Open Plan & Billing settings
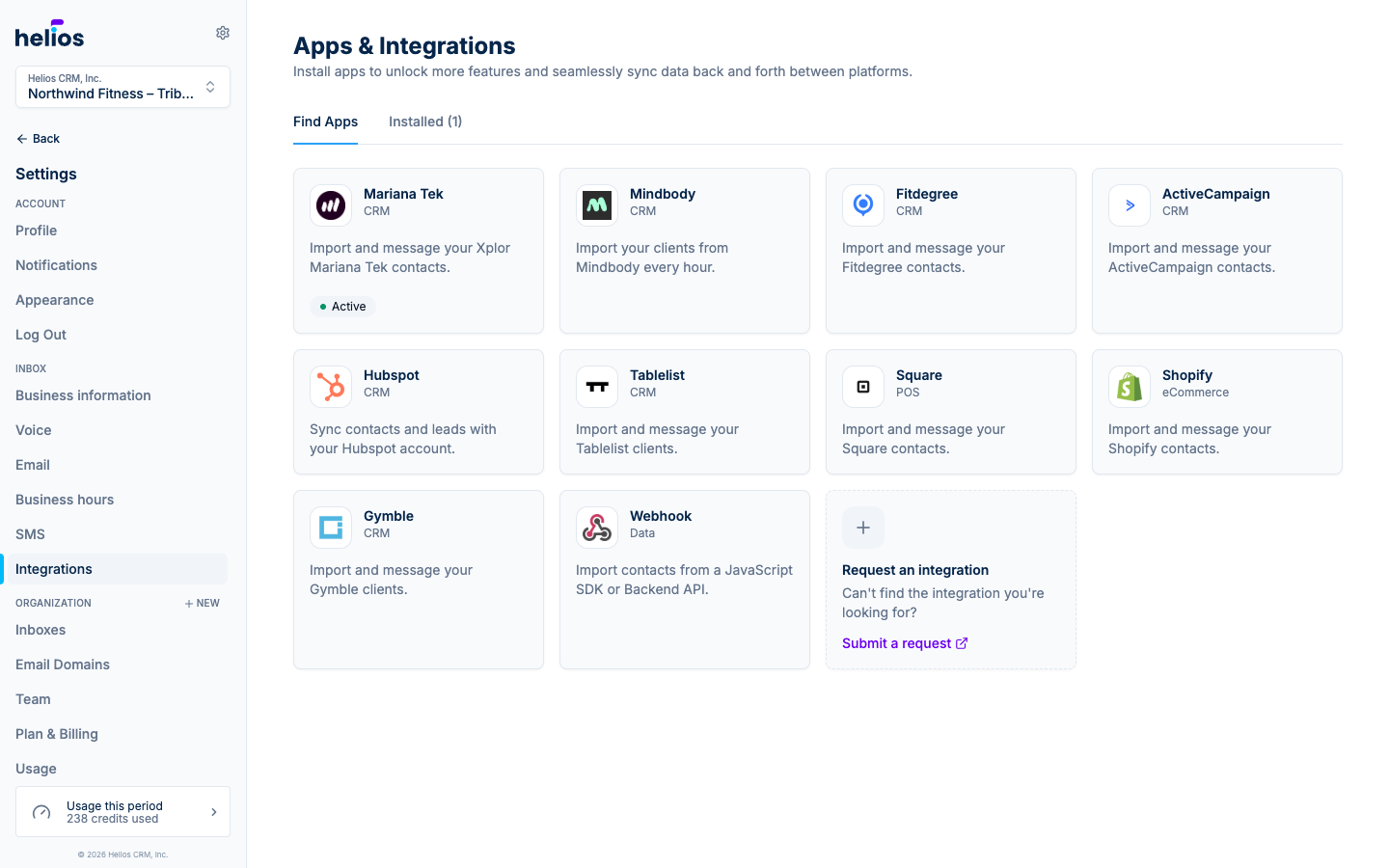Screen dimensions: 1389x868 tap(57, 734)
